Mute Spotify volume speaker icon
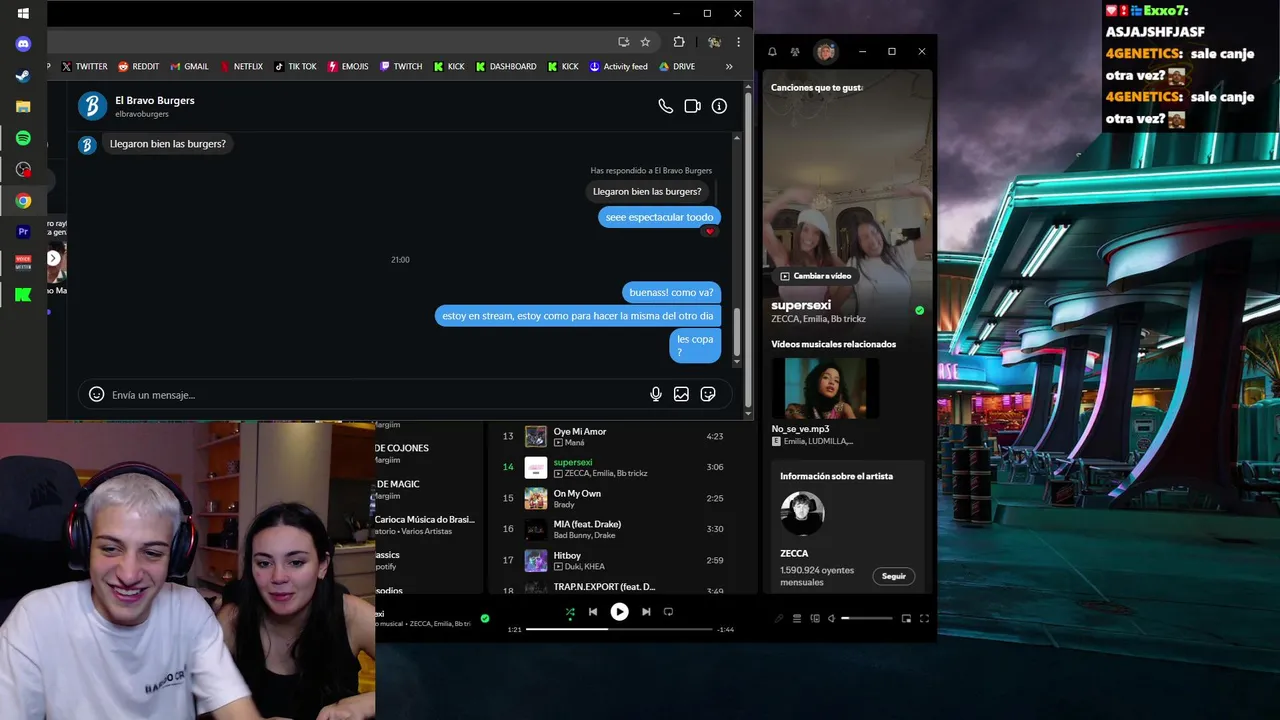Image resolution: width=1280 pixels, height=720 pixels. [x=831, y=618]
